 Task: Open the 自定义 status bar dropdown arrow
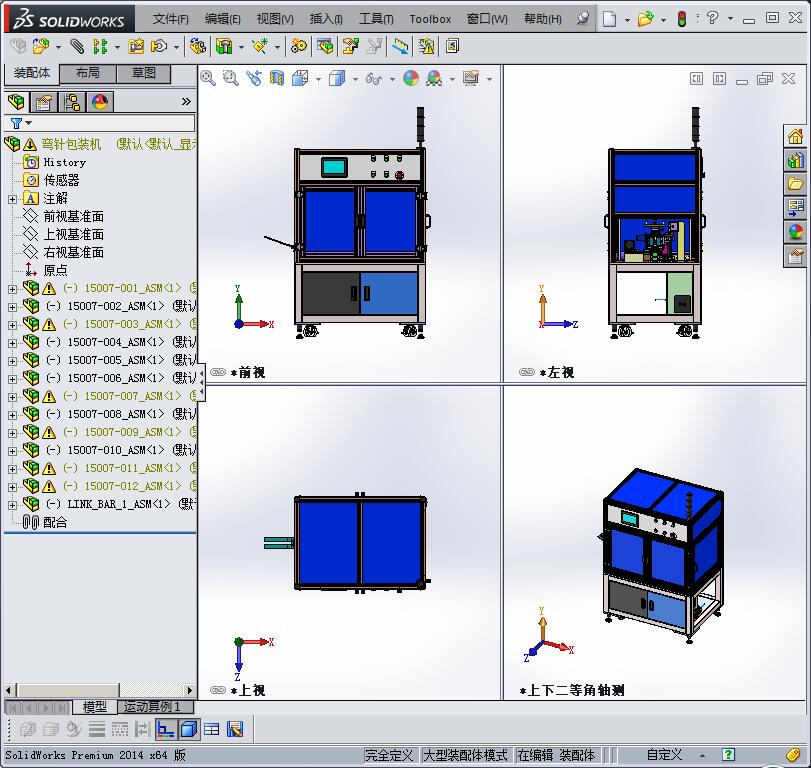702,756
